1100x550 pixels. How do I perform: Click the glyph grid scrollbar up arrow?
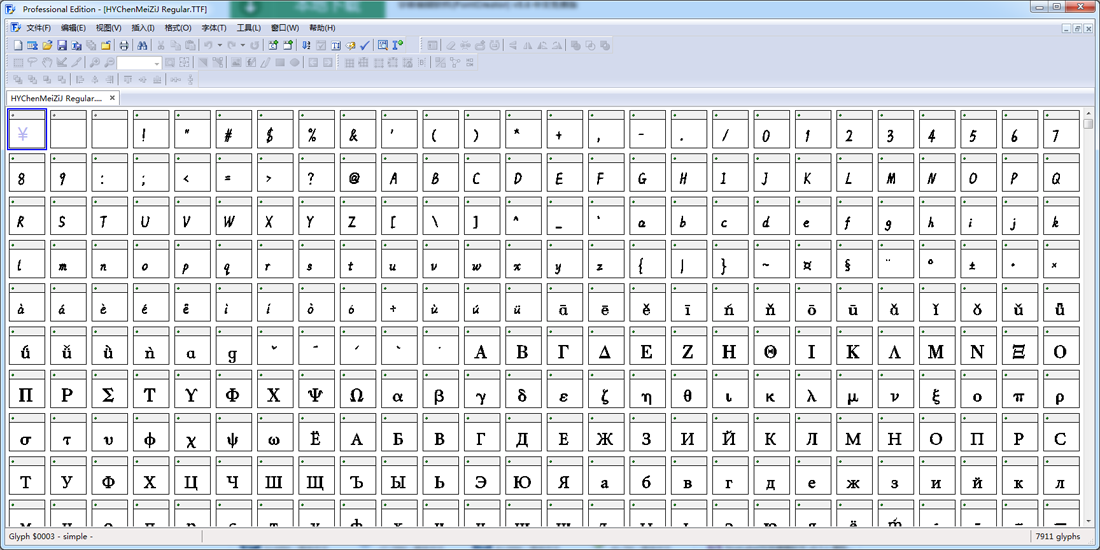click(1088, 112)
